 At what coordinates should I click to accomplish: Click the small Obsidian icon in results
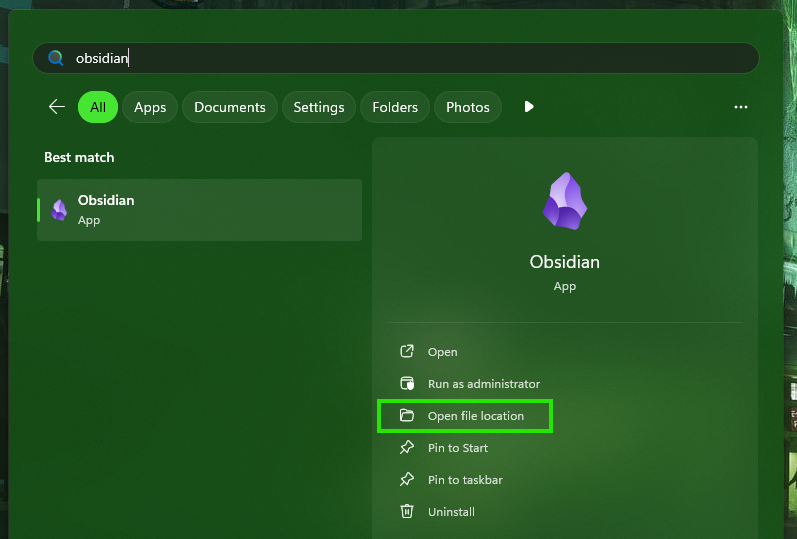click(x=59, y=210)
